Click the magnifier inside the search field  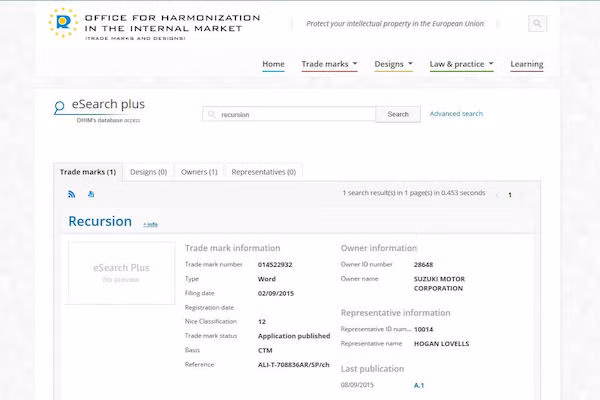pyautogui.click(x=212, y=115)
